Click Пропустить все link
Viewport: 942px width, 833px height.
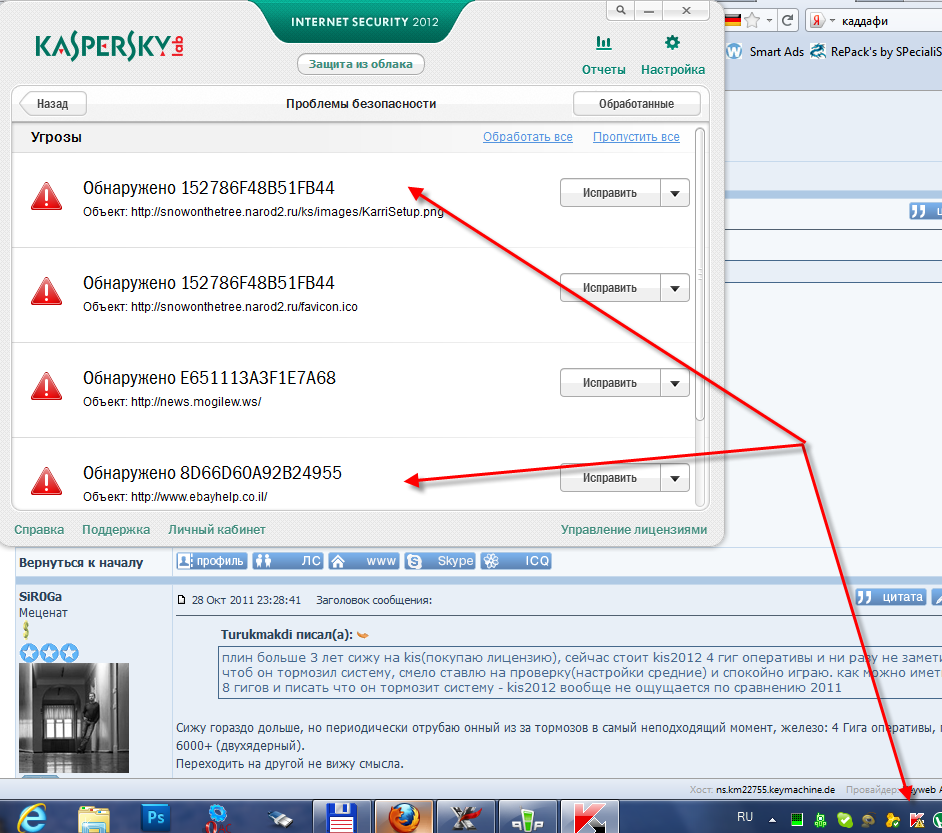[x=636, y=137]
